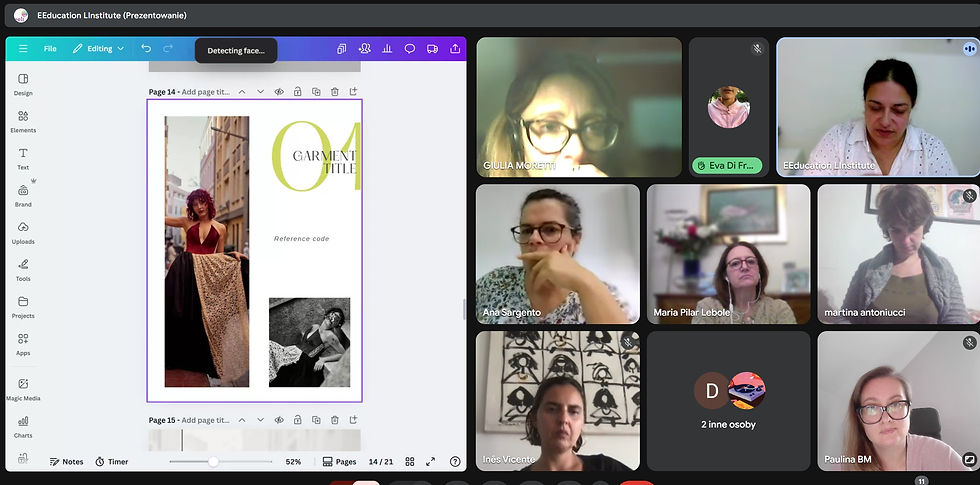Duplicate Page 15
The image size is (980, 485).
(316, 420)
